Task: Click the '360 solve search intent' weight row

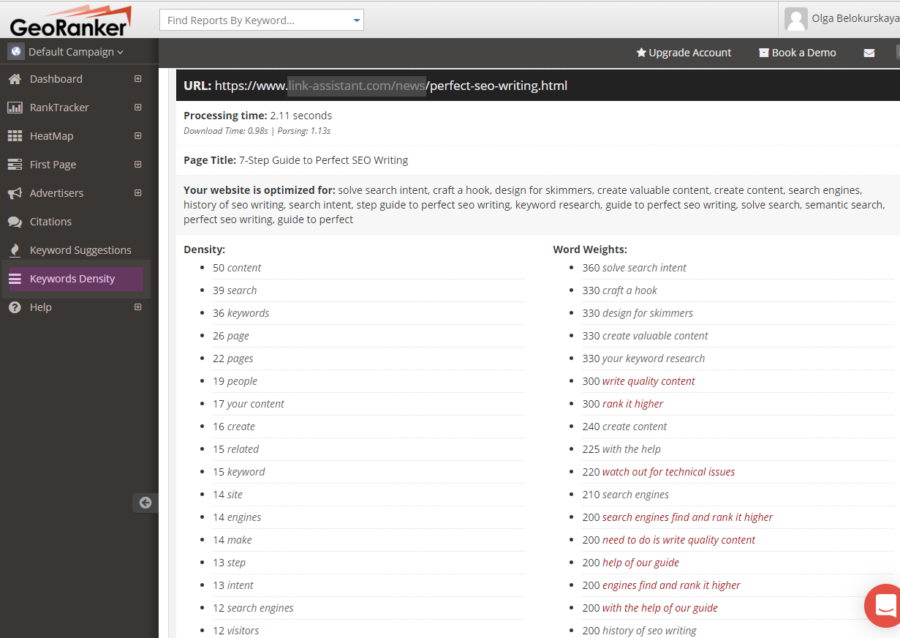Action: tap(738, 268)
